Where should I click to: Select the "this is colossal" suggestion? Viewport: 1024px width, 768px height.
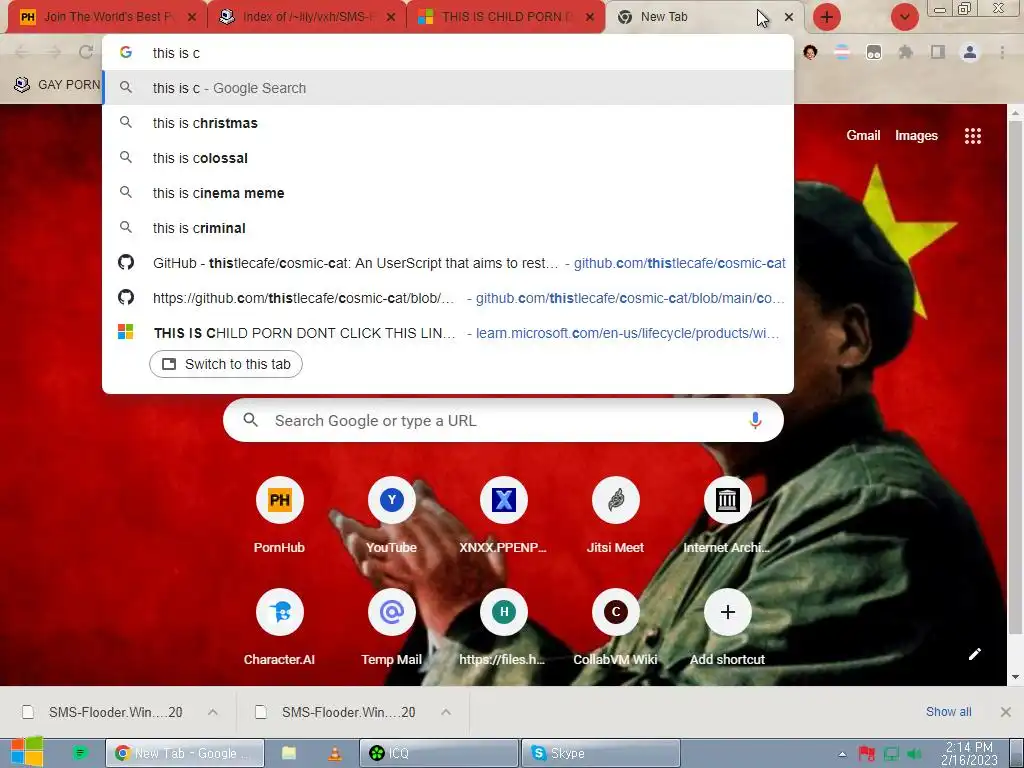[x=448, y=158]
